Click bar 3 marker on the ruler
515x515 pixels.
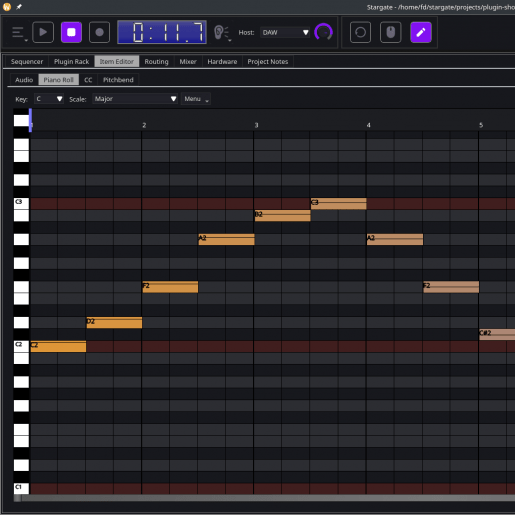[256, 125]
